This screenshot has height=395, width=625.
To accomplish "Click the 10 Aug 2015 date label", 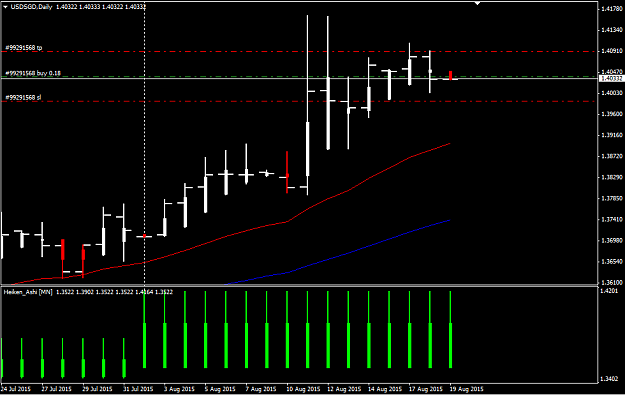I will pos(303,389).
